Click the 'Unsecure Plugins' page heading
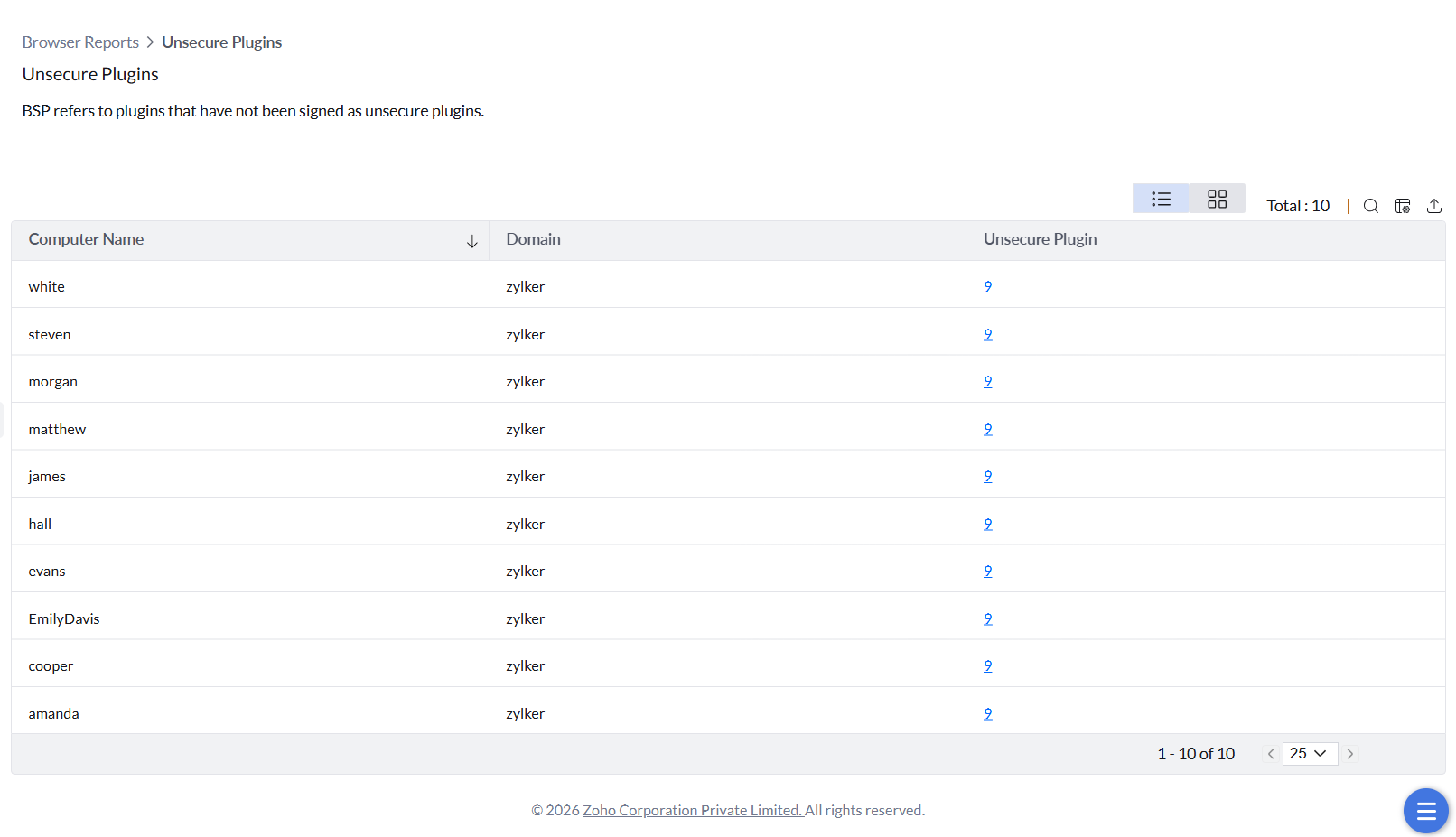 pyautogui.click(x=90, y=74)
